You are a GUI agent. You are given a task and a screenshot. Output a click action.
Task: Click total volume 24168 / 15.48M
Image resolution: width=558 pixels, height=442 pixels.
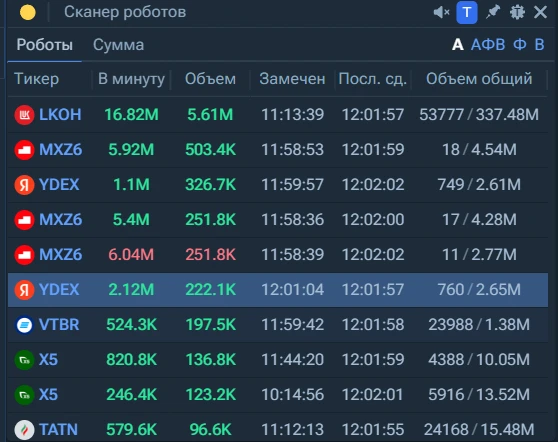click(479, 430)
